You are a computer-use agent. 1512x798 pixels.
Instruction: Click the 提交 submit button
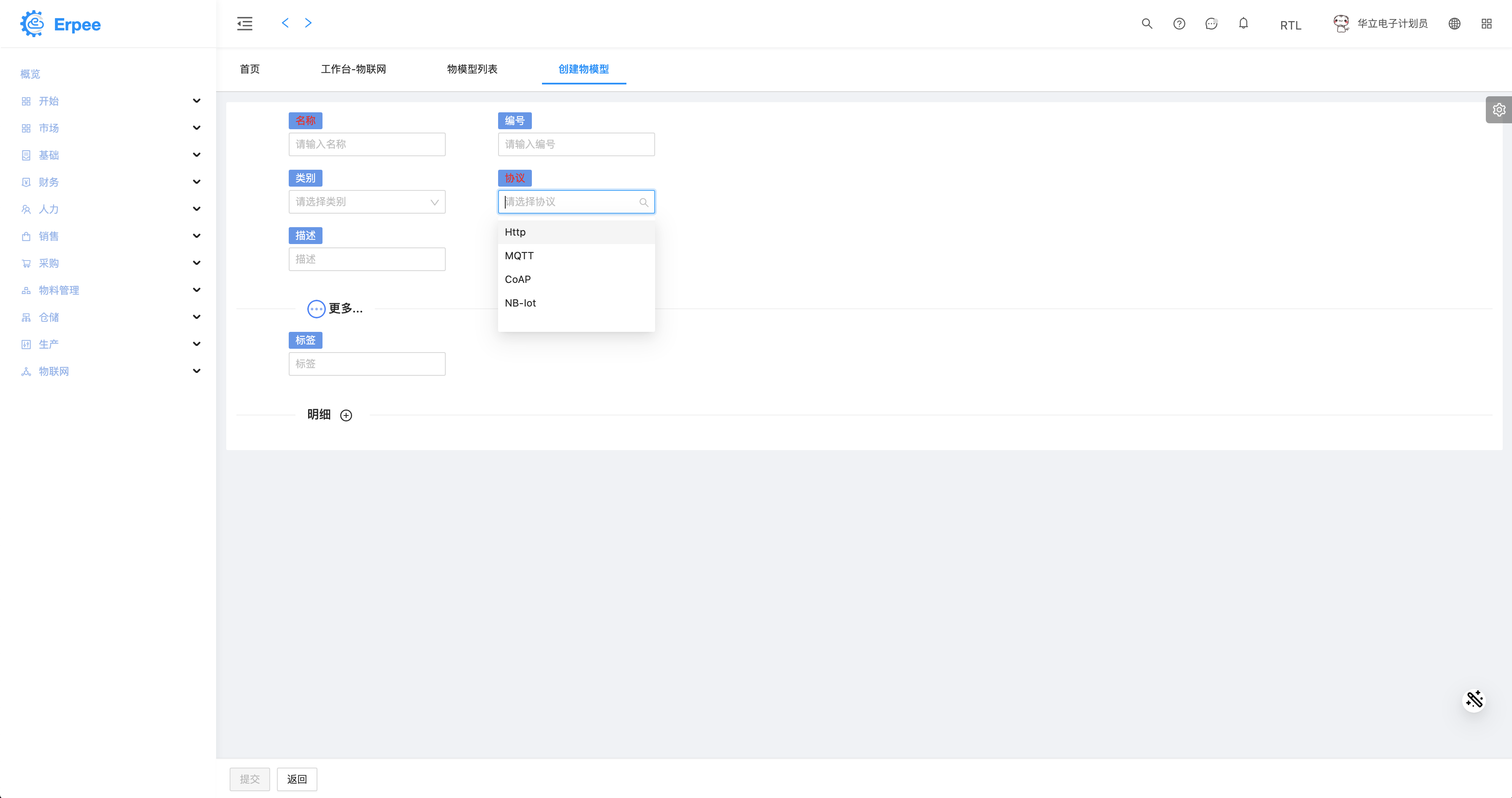[x=249, y=779]
